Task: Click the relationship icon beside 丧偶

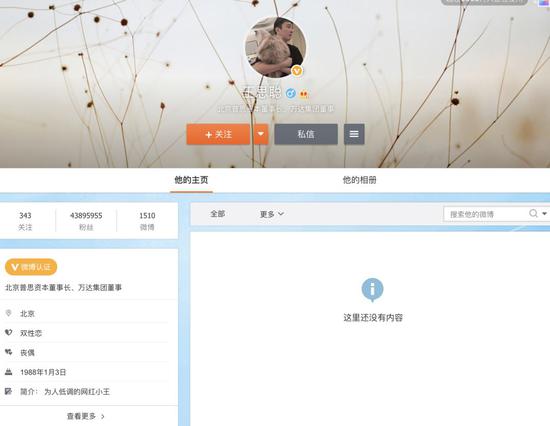Action: 8,352
